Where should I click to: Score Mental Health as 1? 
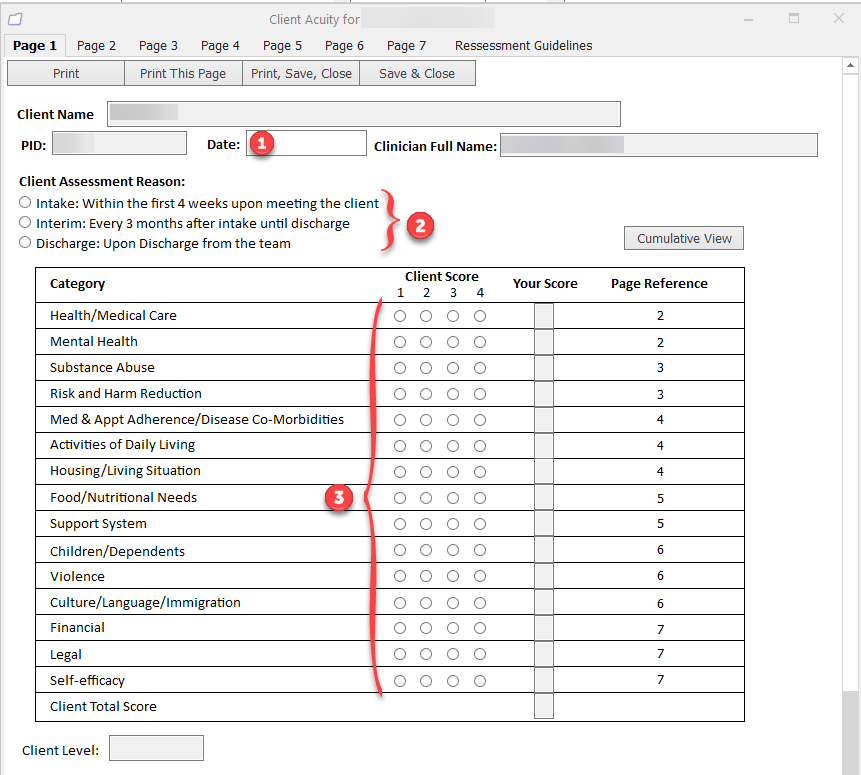point(400,341)
